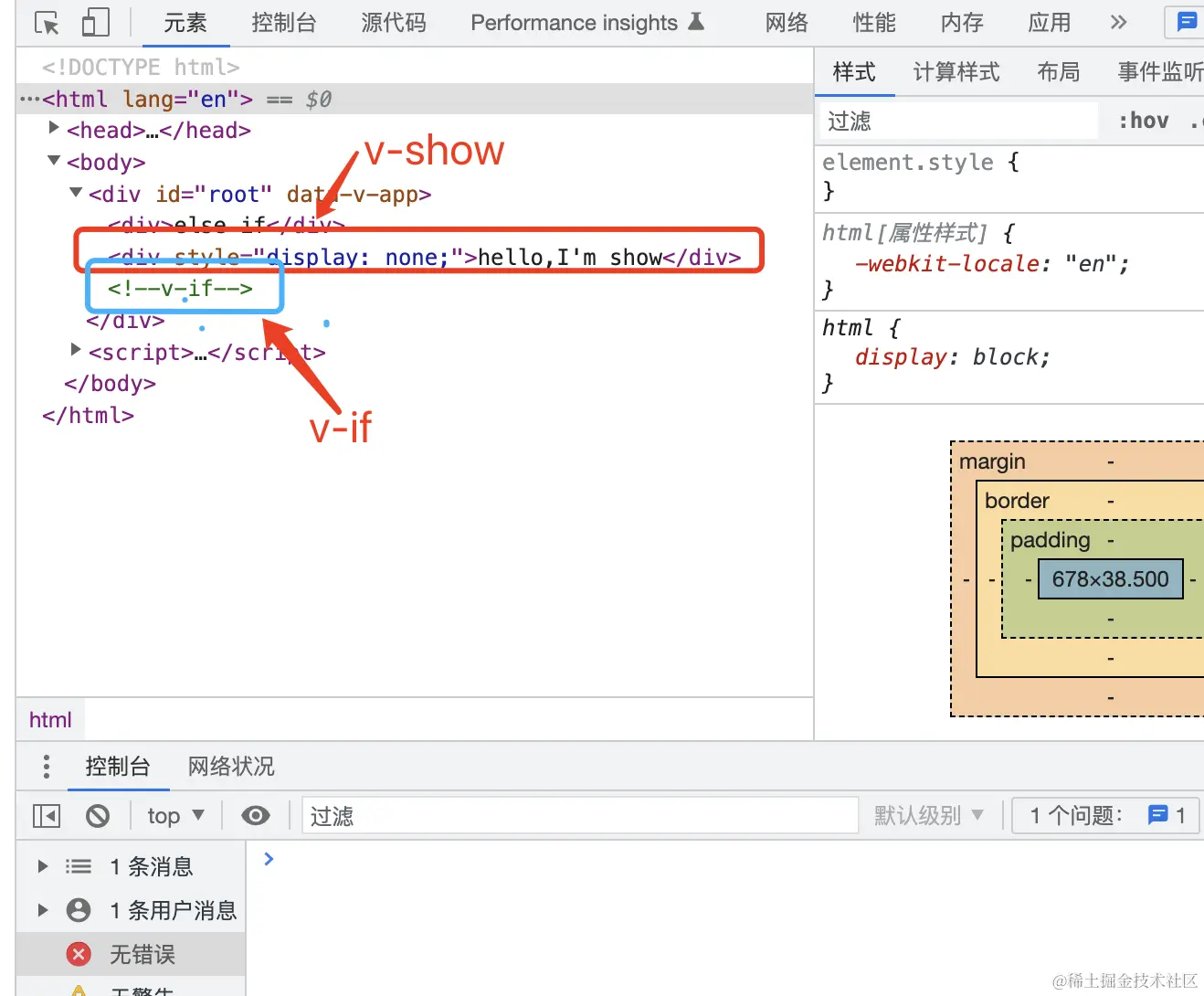Click the 678×38.500 content box size

pos(1110,579)
